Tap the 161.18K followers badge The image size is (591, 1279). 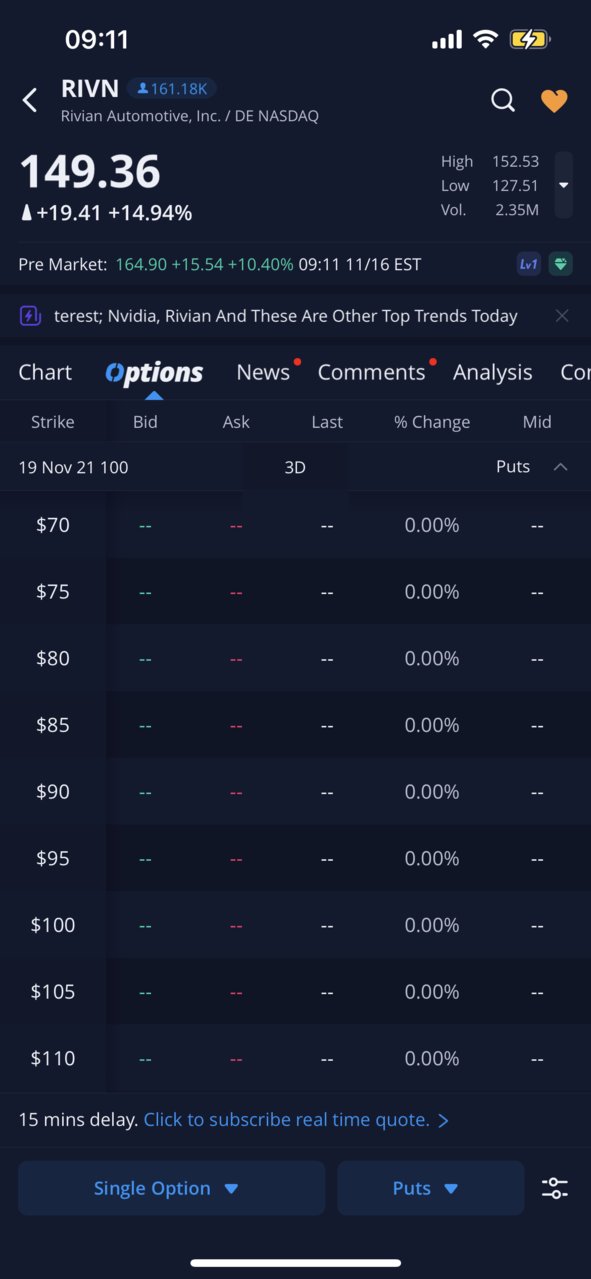pos(172,88)
